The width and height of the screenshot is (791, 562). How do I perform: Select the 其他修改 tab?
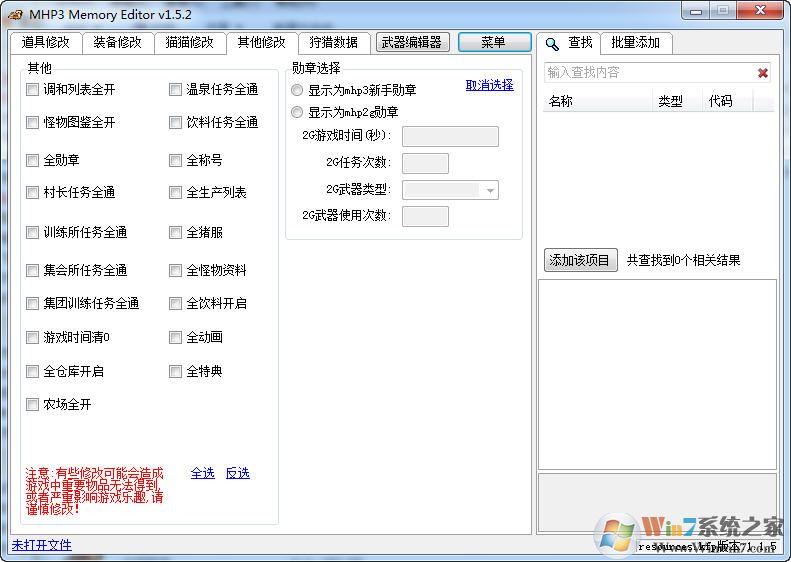click(x=262, y=42)
